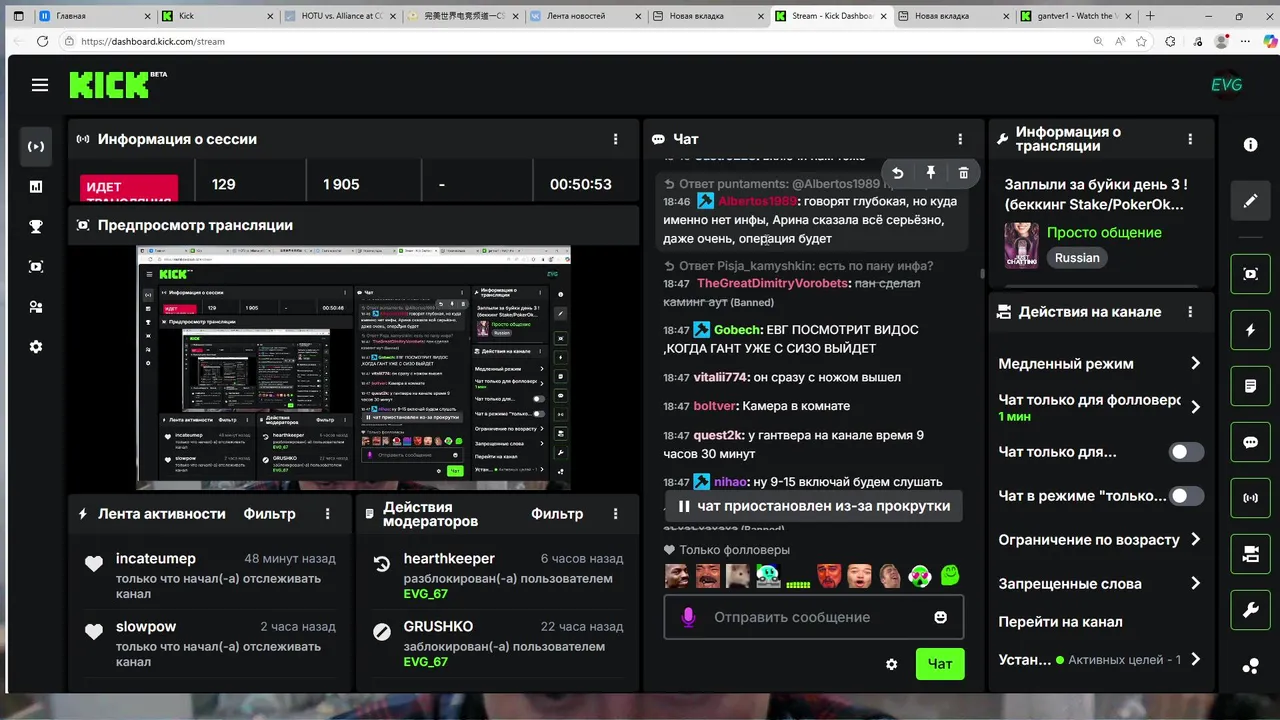1280x720 pixels.
Task: Open the hamburger navigation menu
Action: [x=40, y=85]
